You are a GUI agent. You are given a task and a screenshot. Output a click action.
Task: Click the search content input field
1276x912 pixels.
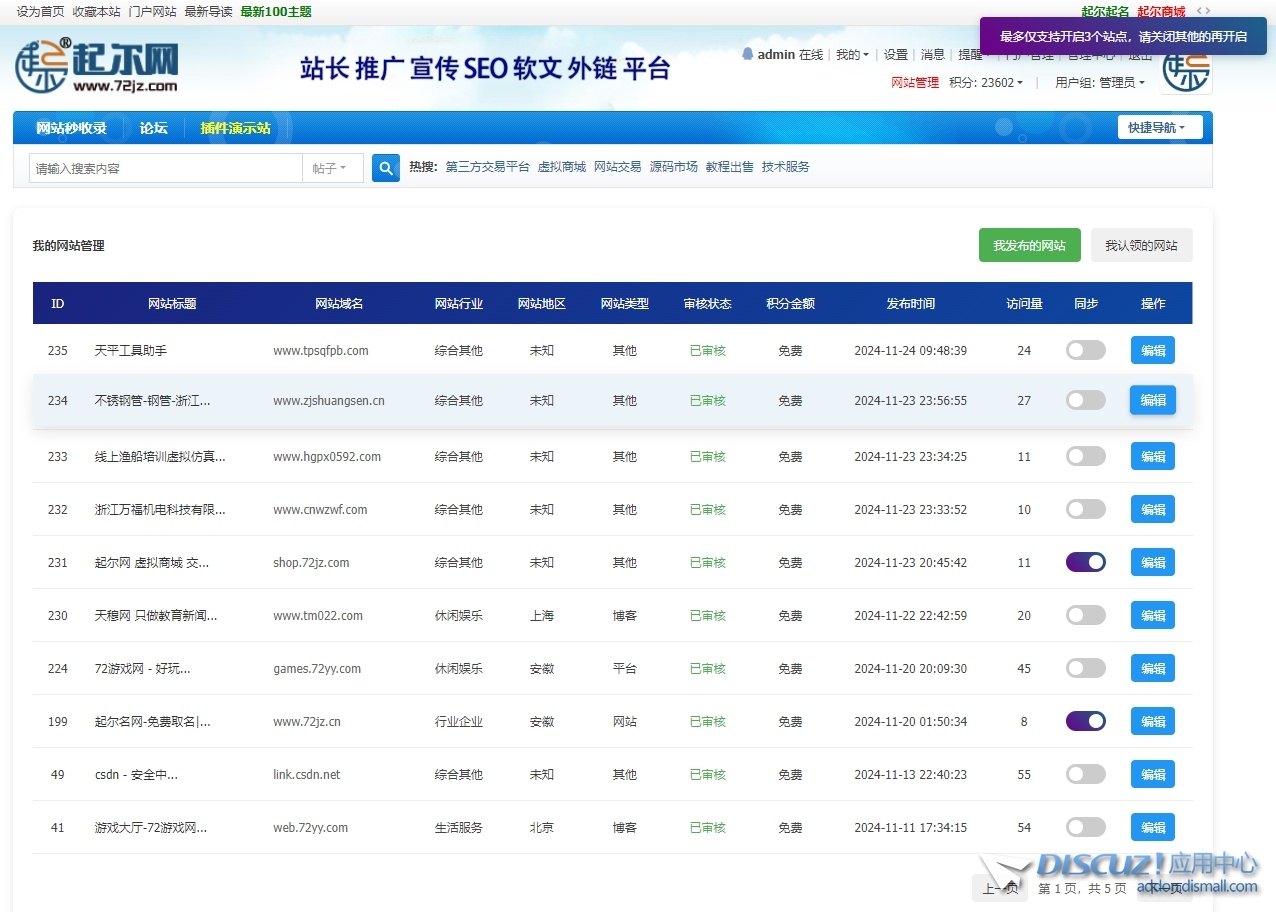pyautogui.click(x=165, y=168)
